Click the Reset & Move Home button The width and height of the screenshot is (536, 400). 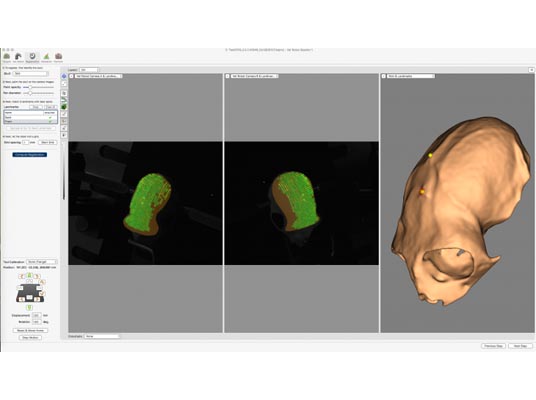(30, 331)
